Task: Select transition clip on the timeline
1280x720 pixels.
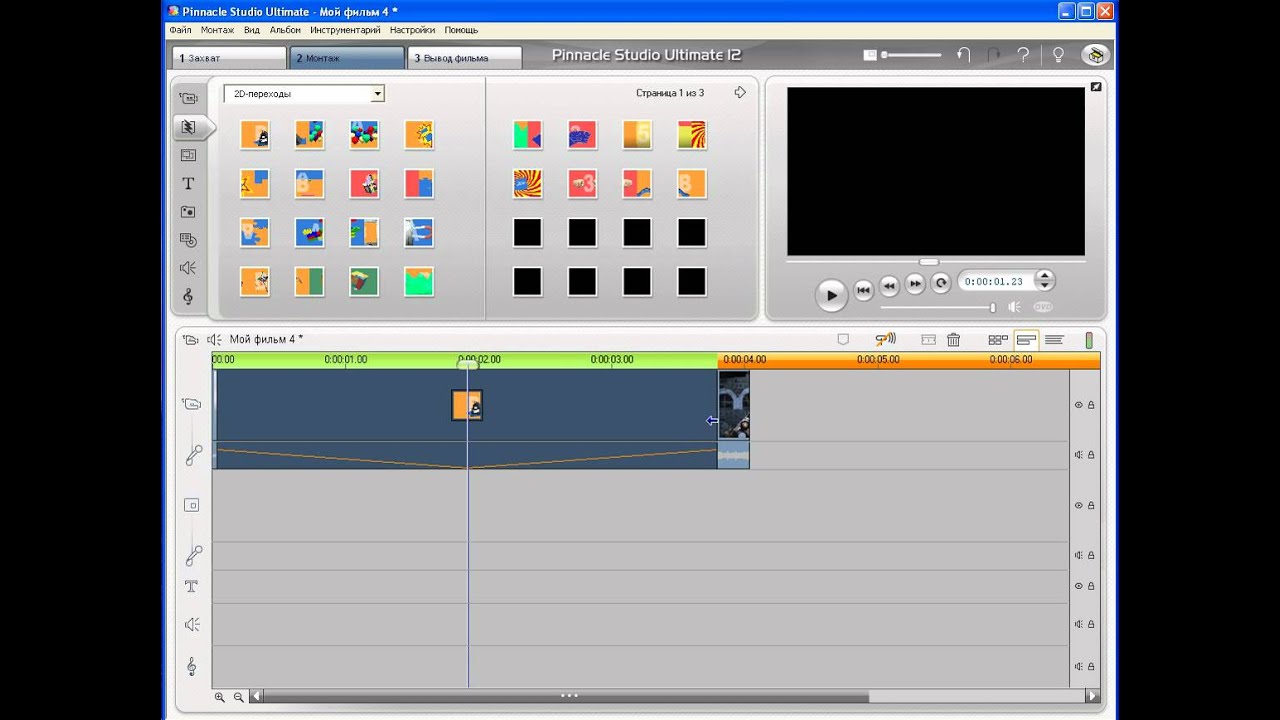Action: coord(467,405)
